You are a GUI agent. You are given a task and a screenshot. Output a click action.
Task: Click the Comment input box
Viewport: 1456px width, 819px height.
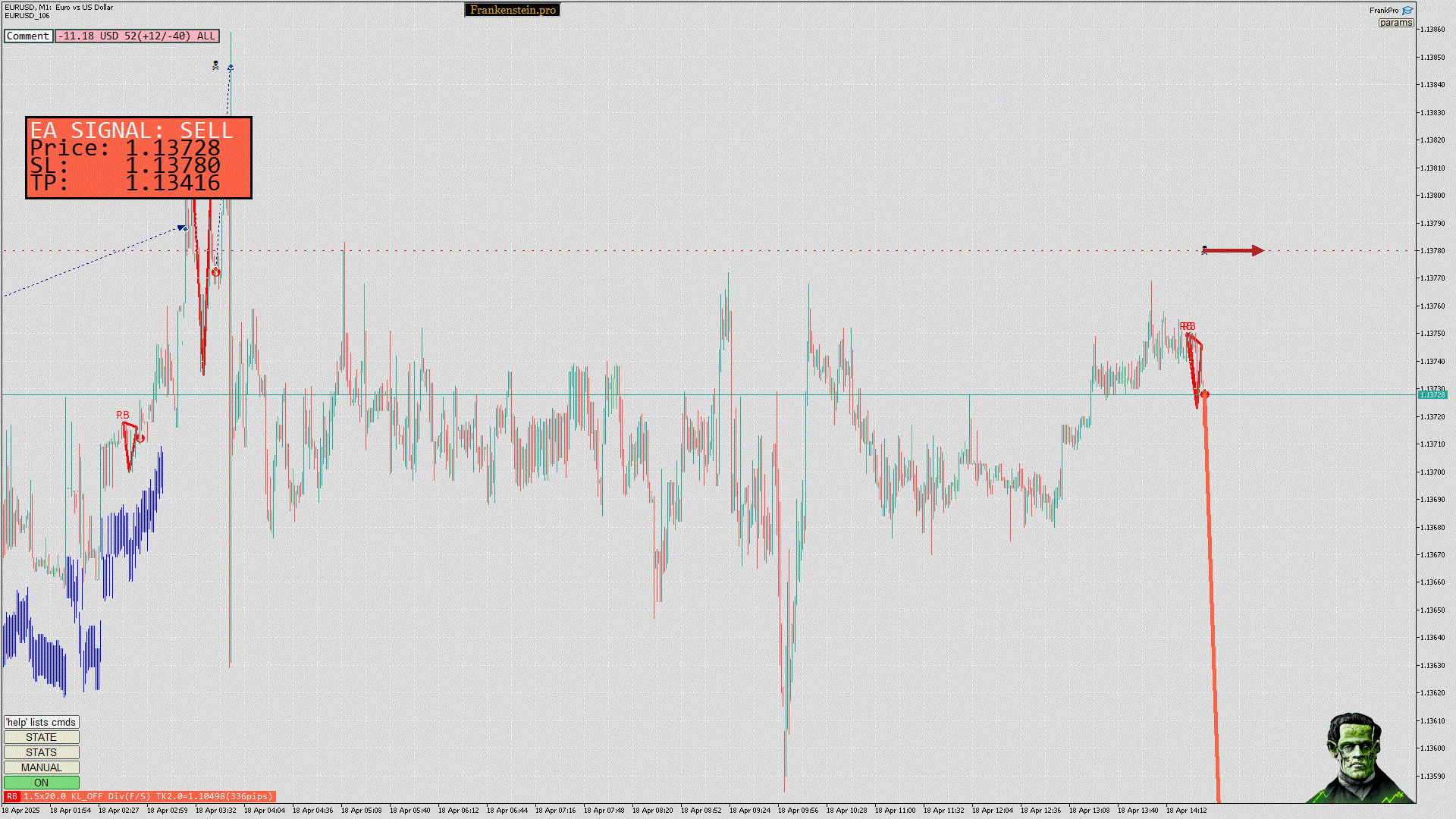pyautogui.click(x=28, y=36)
